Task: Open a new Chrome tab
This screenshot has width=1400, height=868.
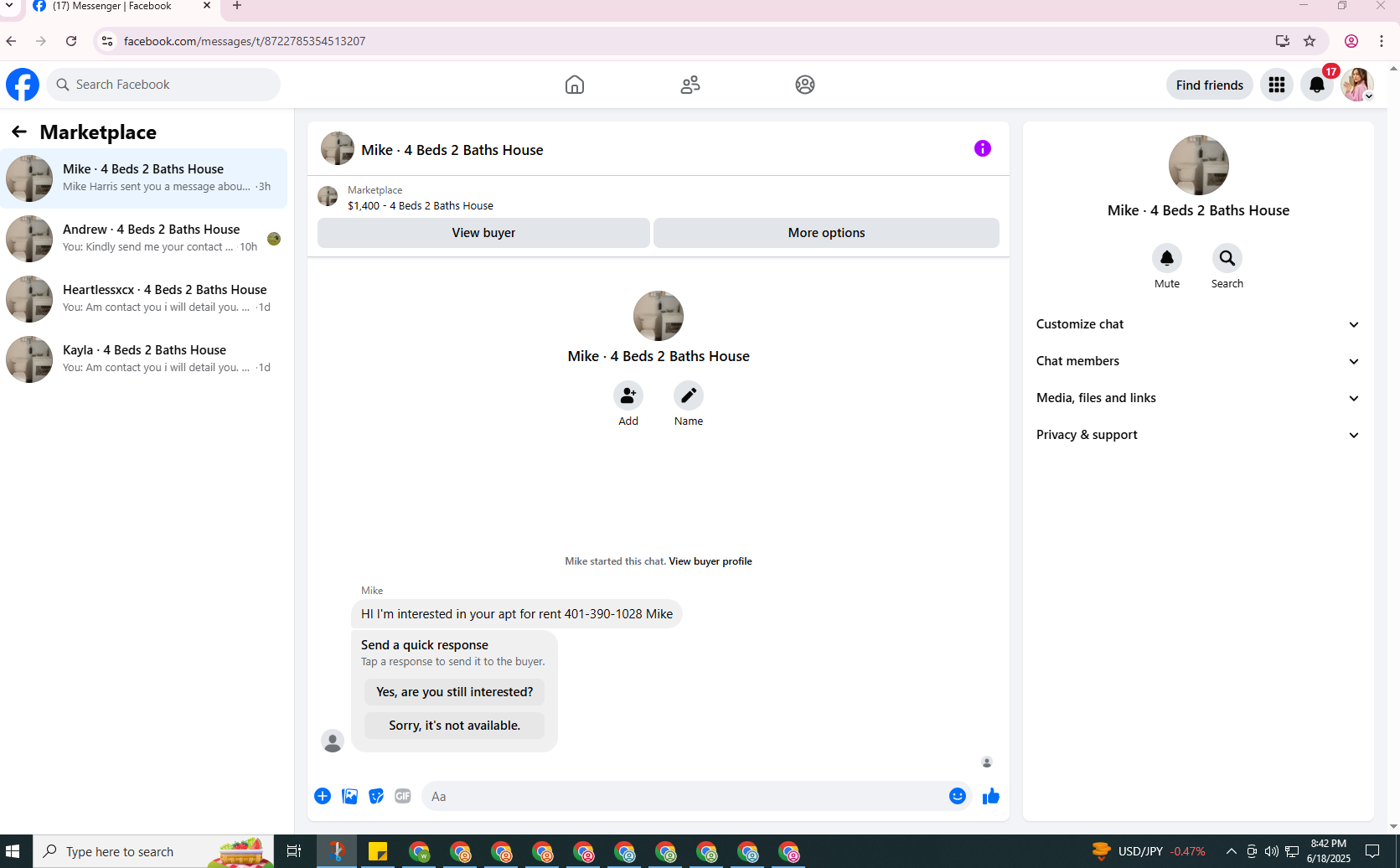Action: point(237,6)
